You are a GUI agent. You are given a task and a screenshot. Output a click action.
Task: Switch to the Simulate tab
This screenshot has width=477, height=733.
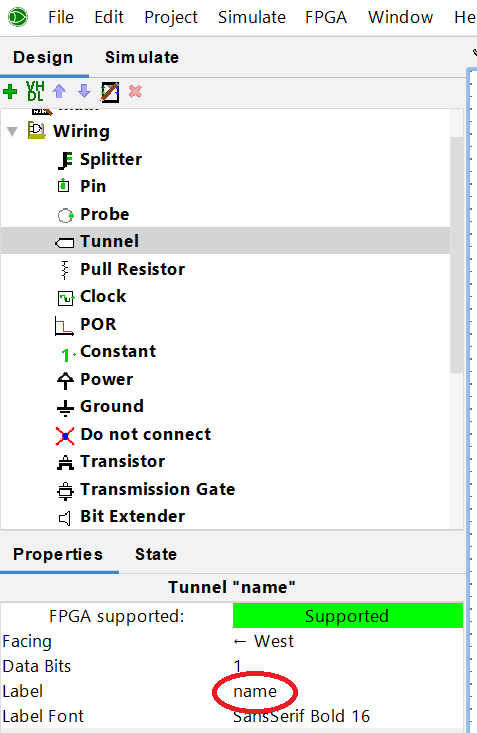[x=142, y=57]
